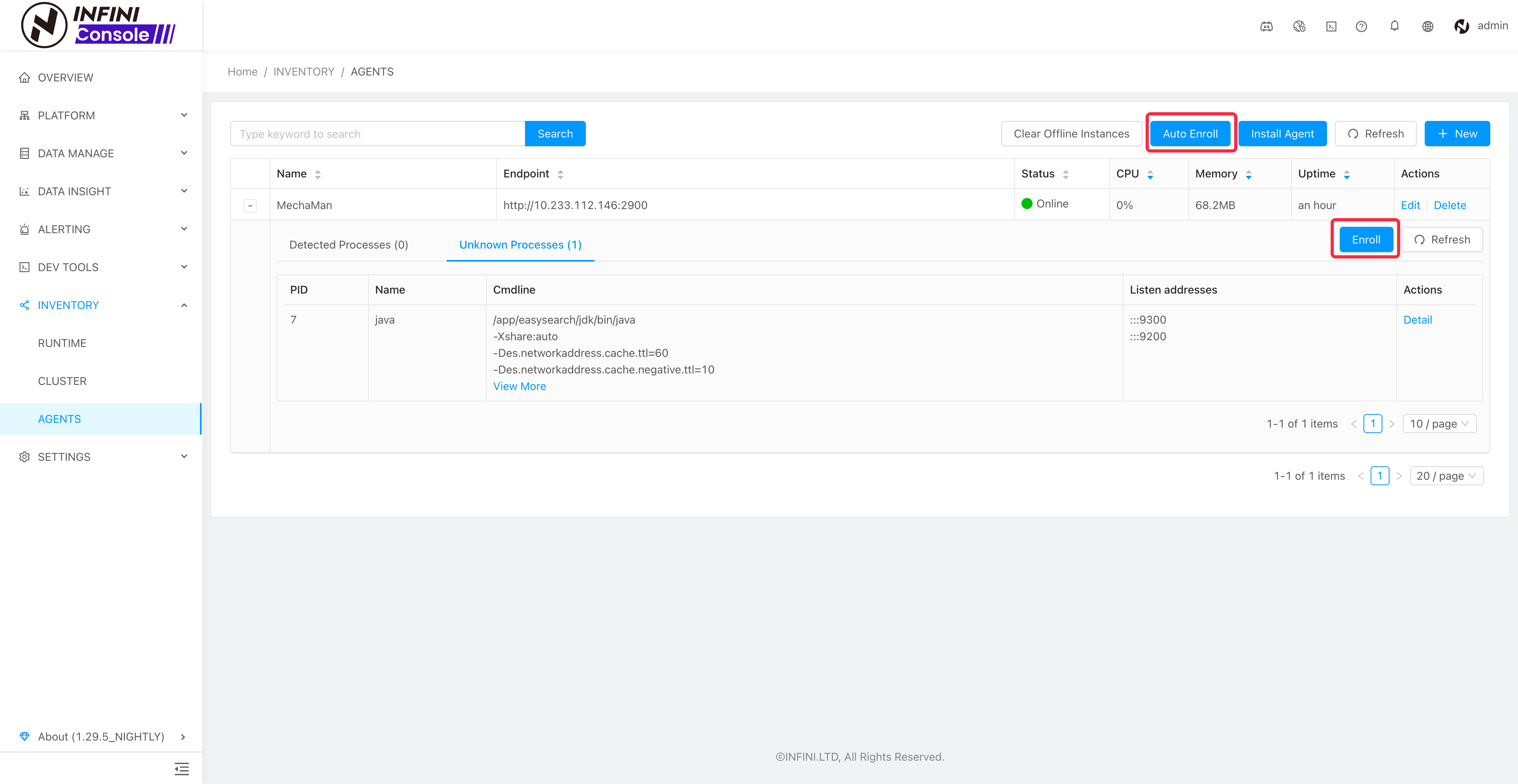
Task: Click the theme palette icon in header
Action: (1299, 26)
